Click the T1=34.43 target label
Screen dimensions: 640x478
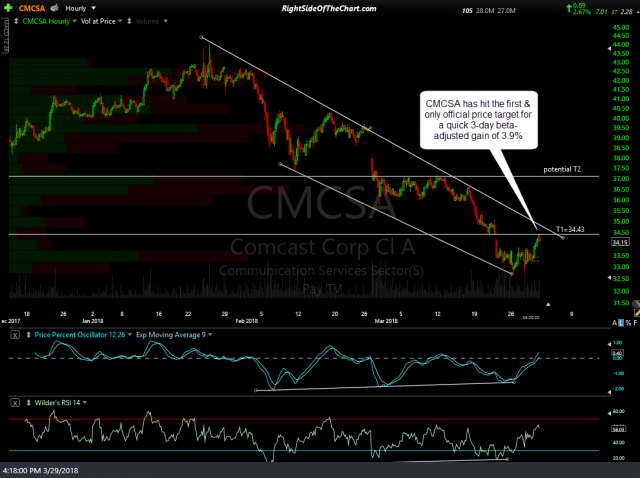coord(570,229)
